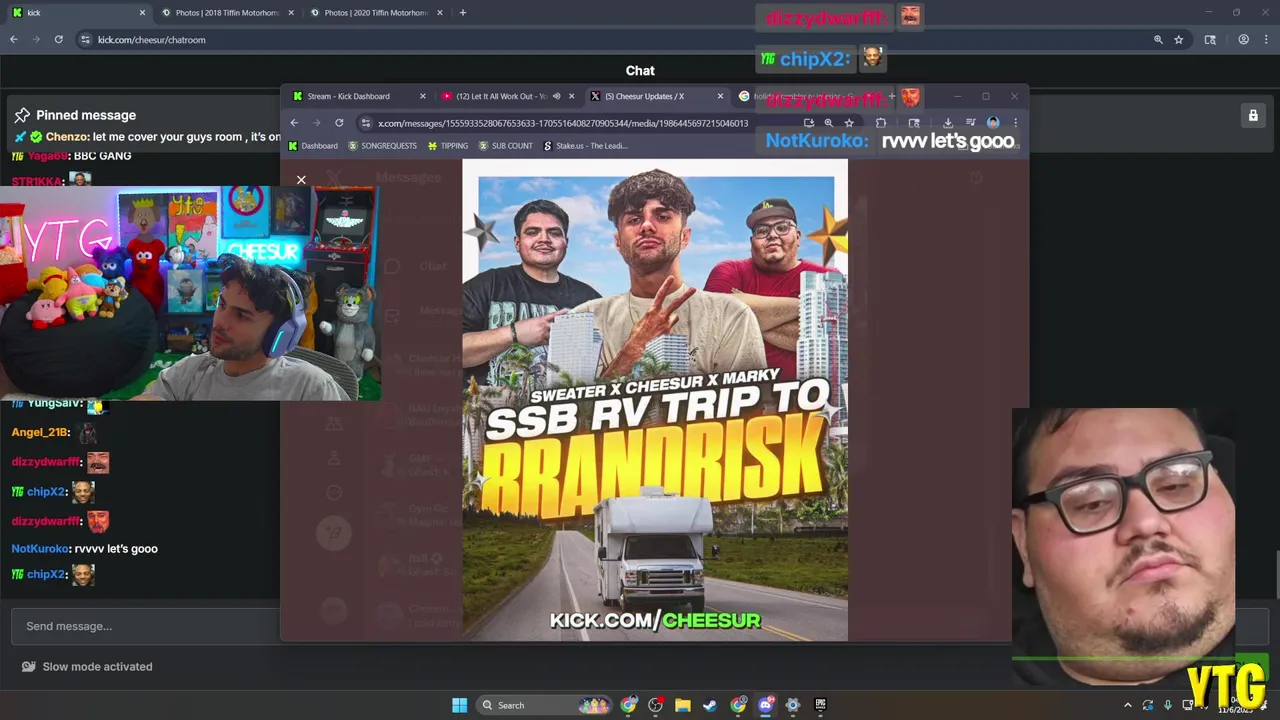This screenshot has height=720, width=1280.
Task: Open Windows Start menu
Action: pos(459,705)
